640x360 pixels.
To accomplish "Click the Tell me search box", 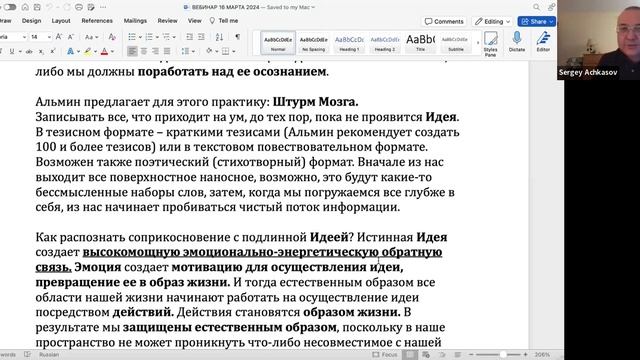I will click(x=224, y=21).
